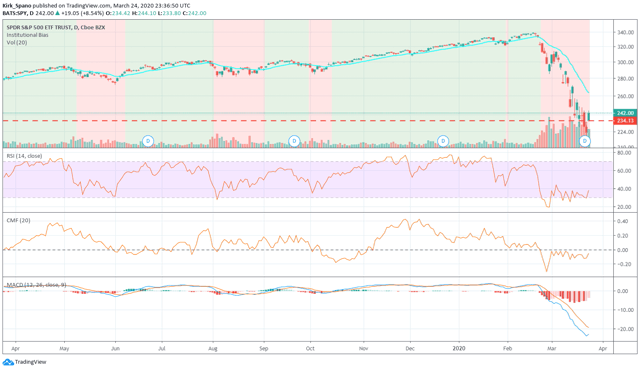Click the CMF (20) indicator label
The height and width of the screenshot is (370, 640).
18,220
